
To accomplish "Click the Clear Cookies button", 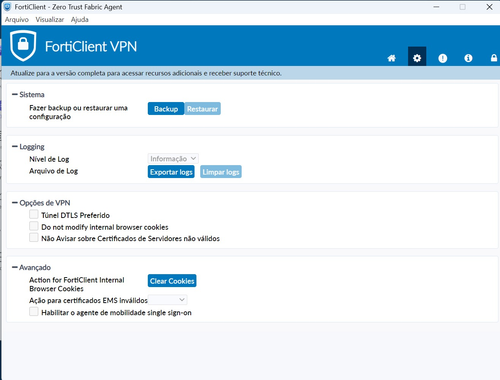I will click(172, 281).
